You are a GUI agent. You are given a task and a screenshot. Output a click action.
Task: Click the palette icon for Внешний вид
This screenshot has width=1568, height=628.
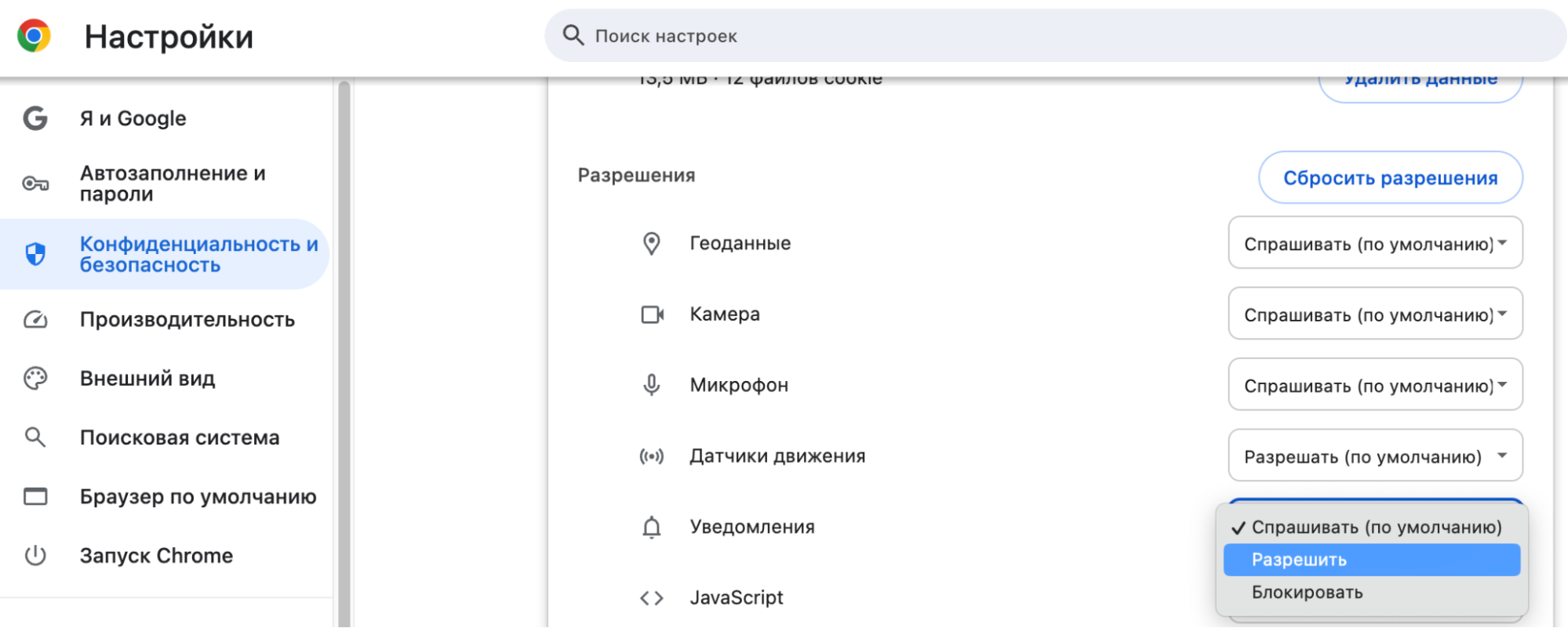[35, 379]
